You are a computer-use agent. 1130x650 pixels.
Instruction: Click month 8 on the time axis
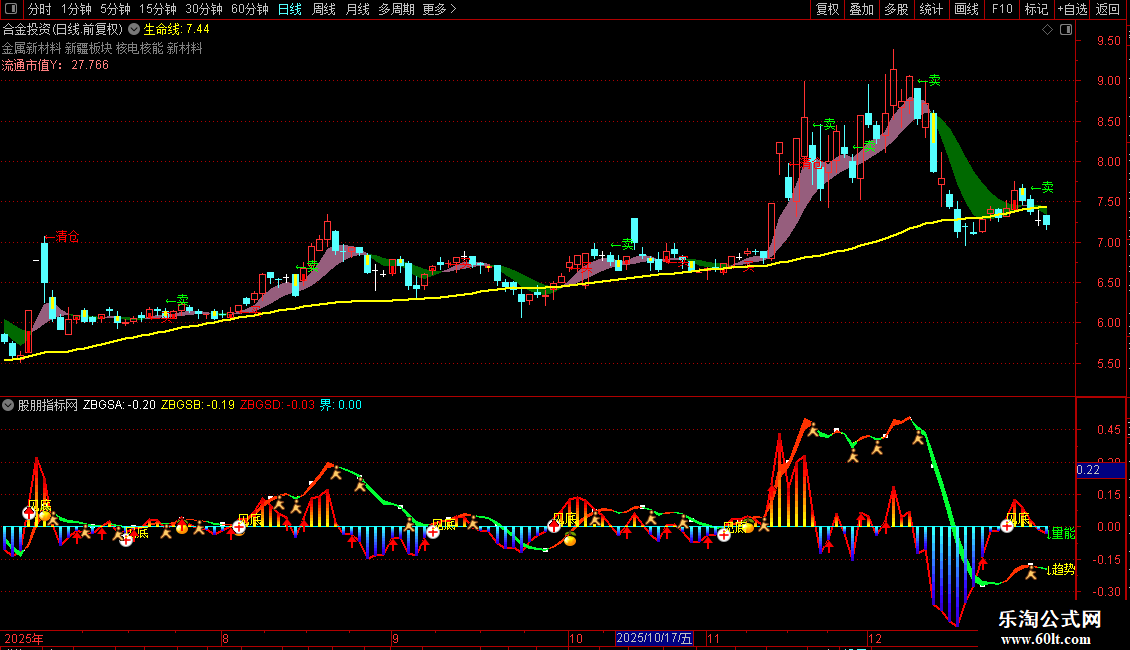point(226,638)
